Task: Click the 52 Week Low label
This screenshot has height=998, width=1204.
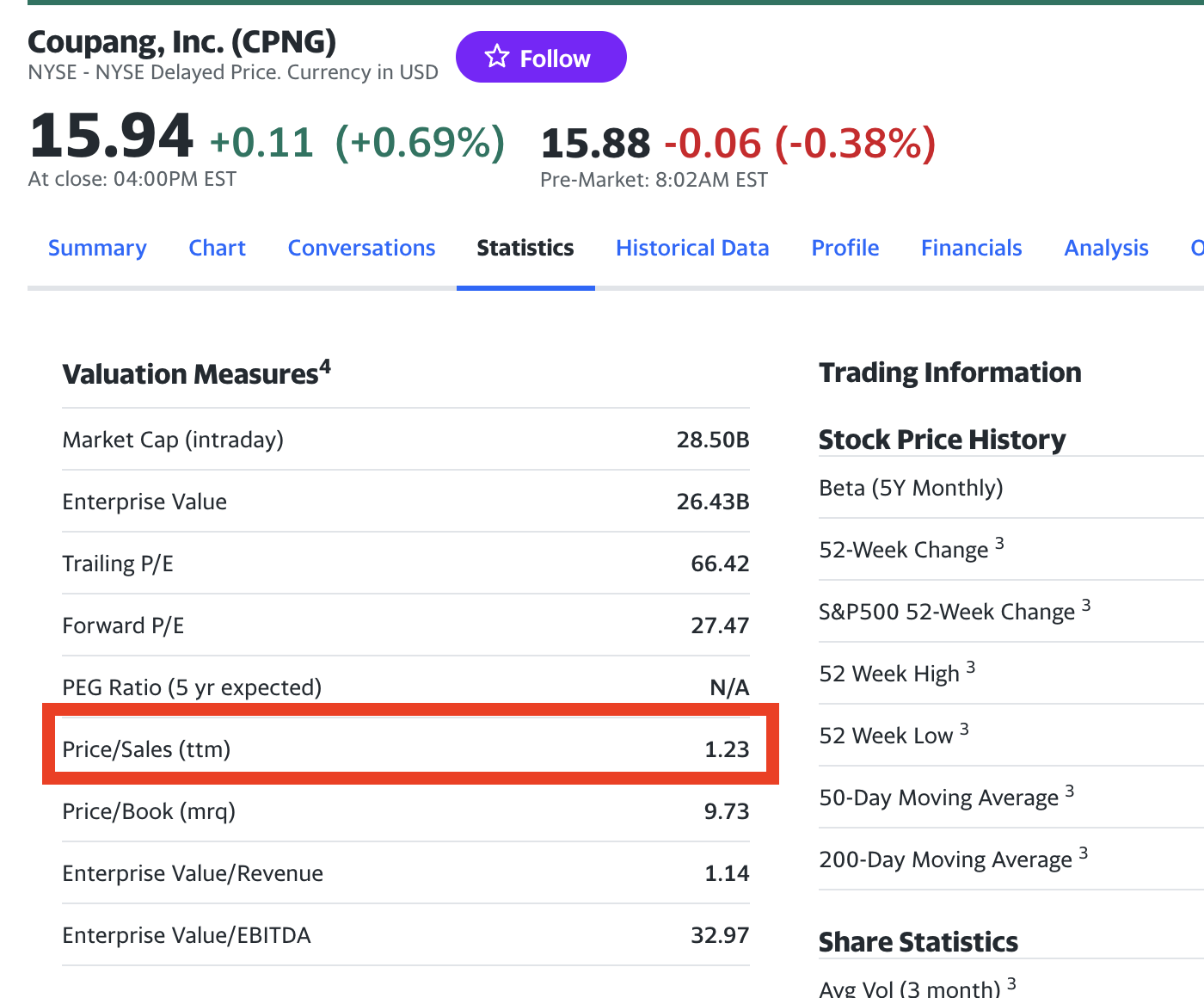Action: [x=894, y=735]
